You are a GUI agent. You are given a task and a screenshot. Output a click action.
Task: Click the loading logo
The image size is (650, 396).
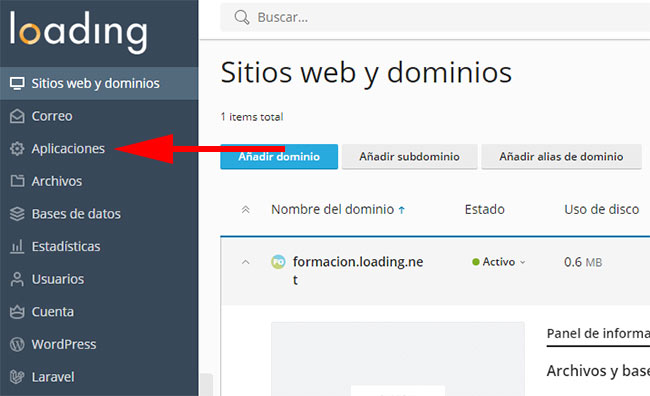78,32
